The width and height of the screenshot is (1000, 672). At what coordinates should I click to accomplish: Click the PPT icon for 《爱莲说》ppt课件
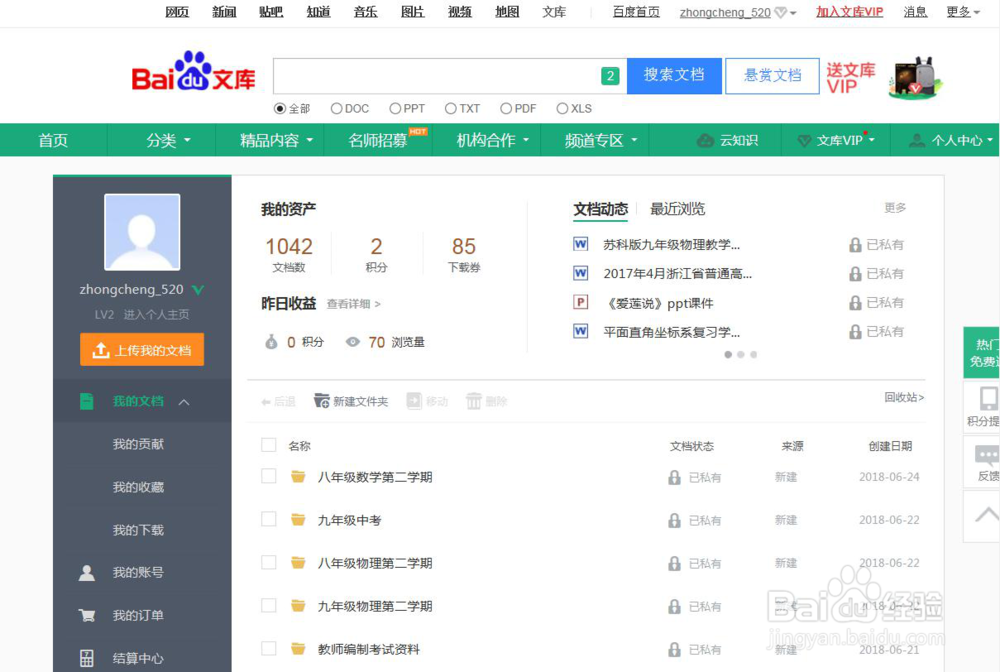(x=580, y=302)
